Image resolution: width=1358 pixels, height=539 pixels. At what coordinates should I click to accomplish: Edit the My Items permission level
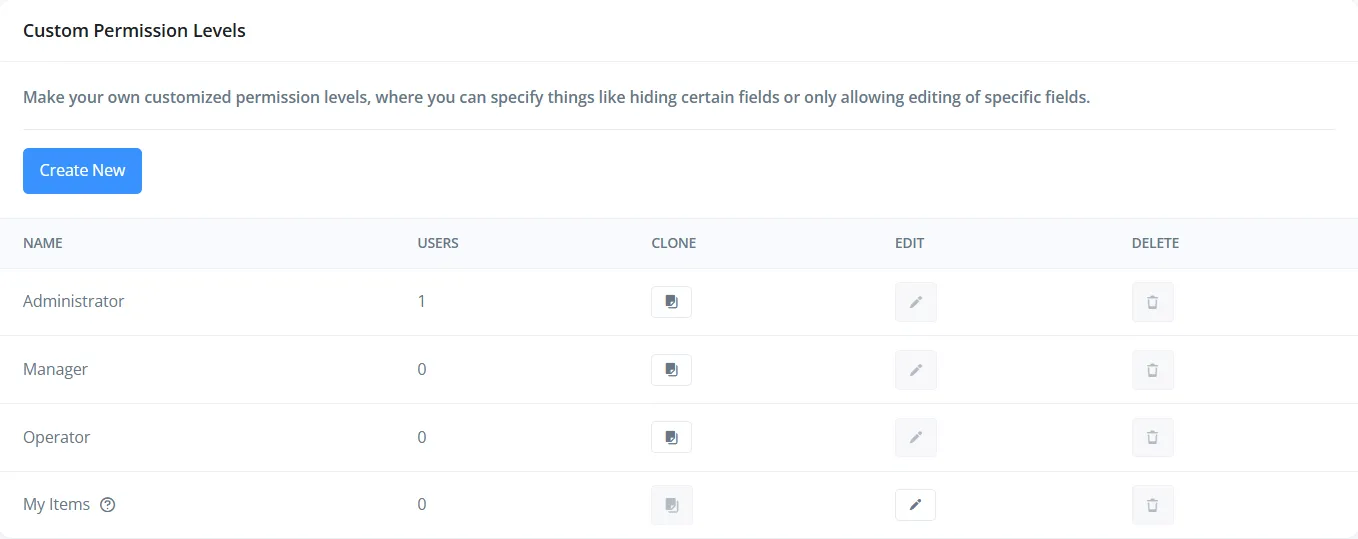pos(915,505)
